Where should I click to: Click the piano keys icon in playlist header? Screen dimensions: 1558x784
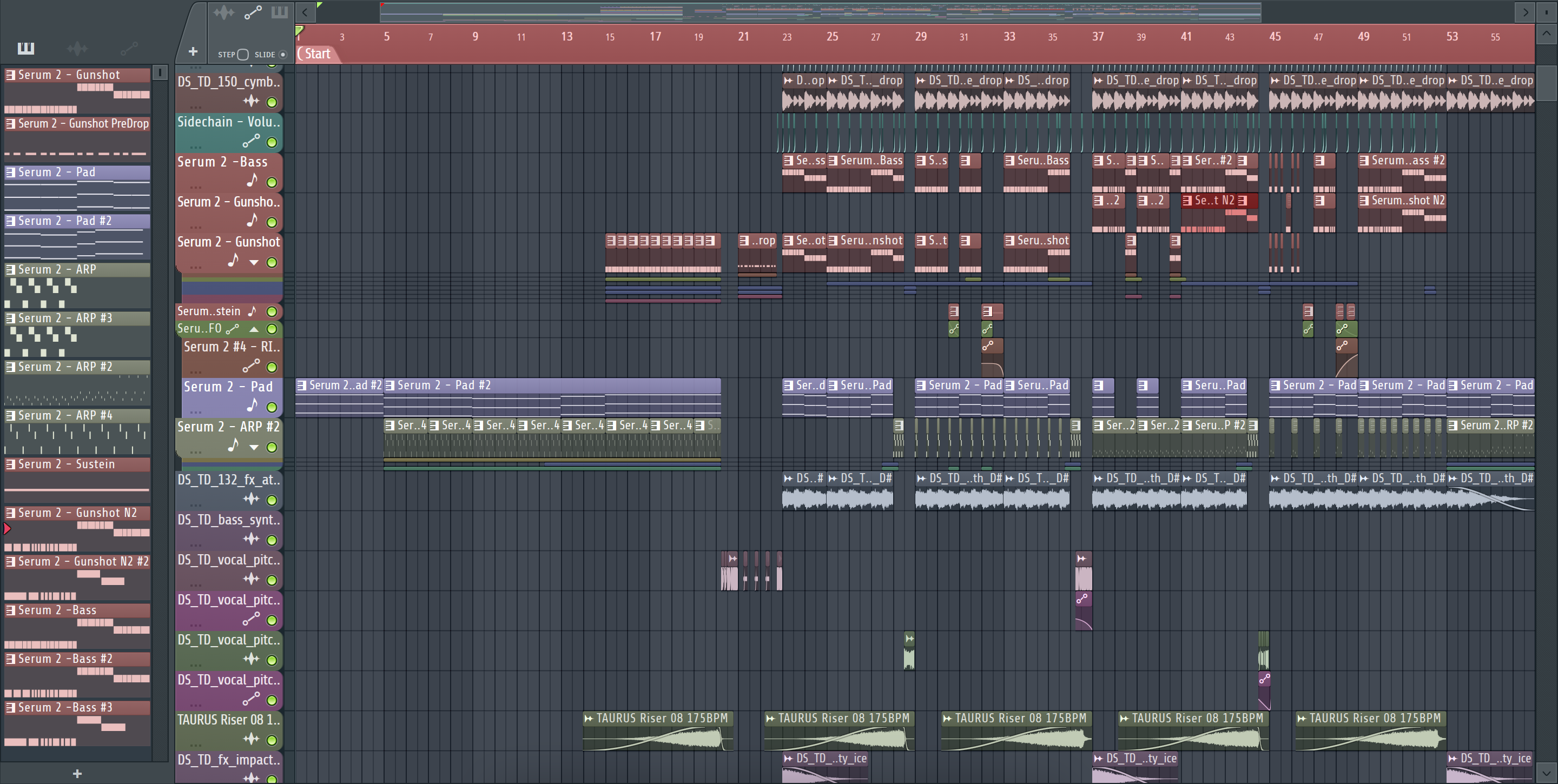click(280, 12)
